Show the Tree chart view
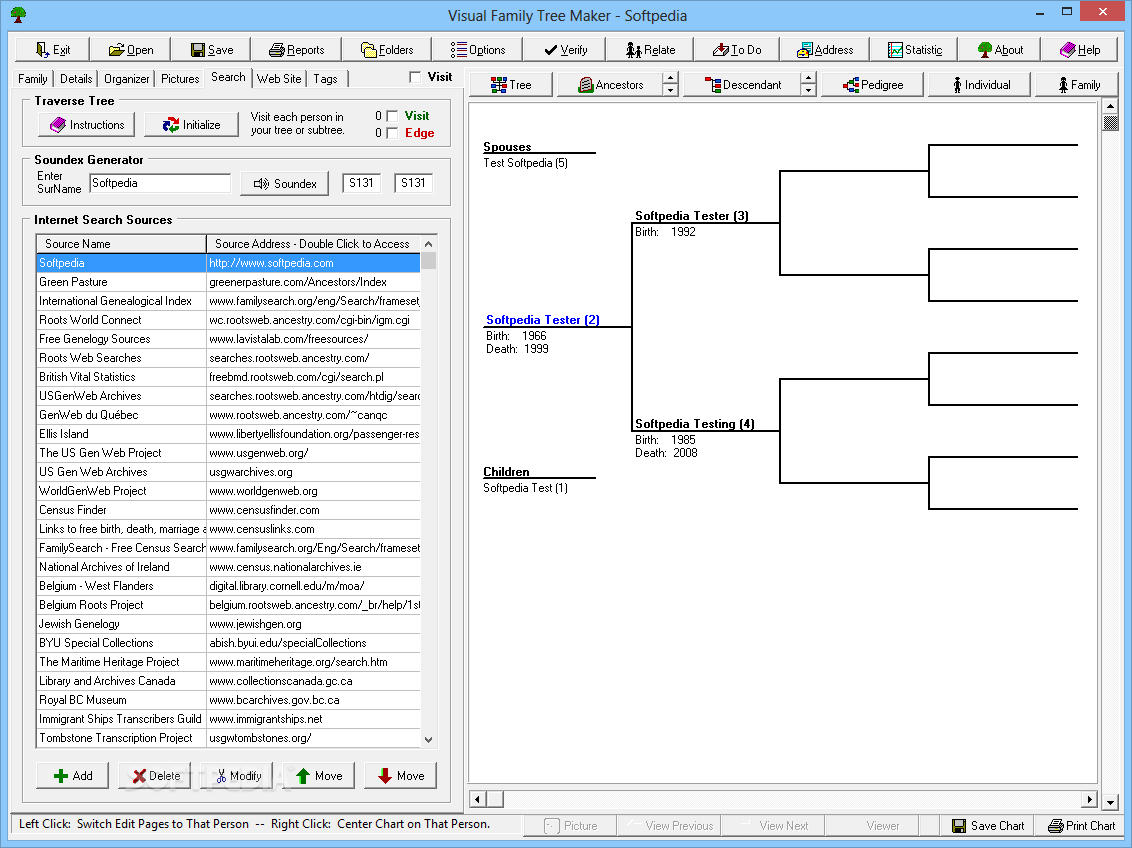 tap(511, 84)
